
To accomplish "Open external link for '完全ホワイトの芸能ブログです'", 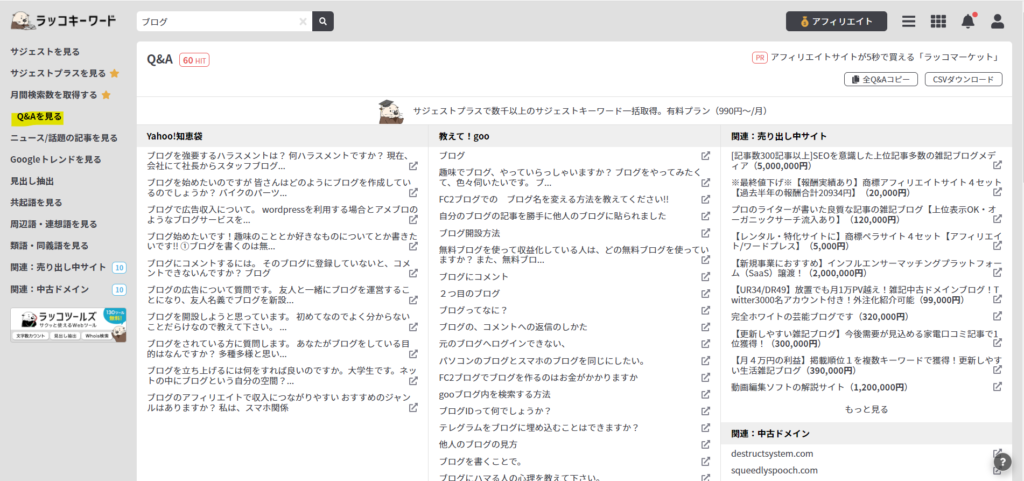I will 997,316.
